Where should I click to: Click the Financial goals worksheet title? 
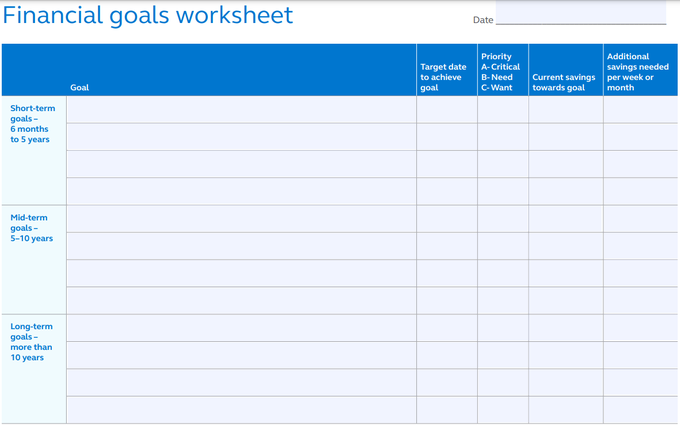click(148, 15)
